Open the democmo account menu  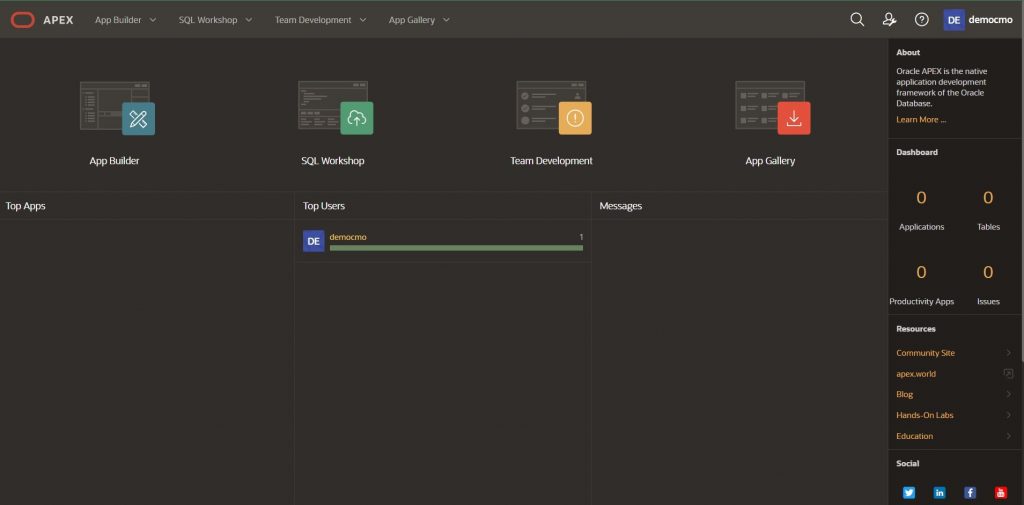[x=978, y=20]
